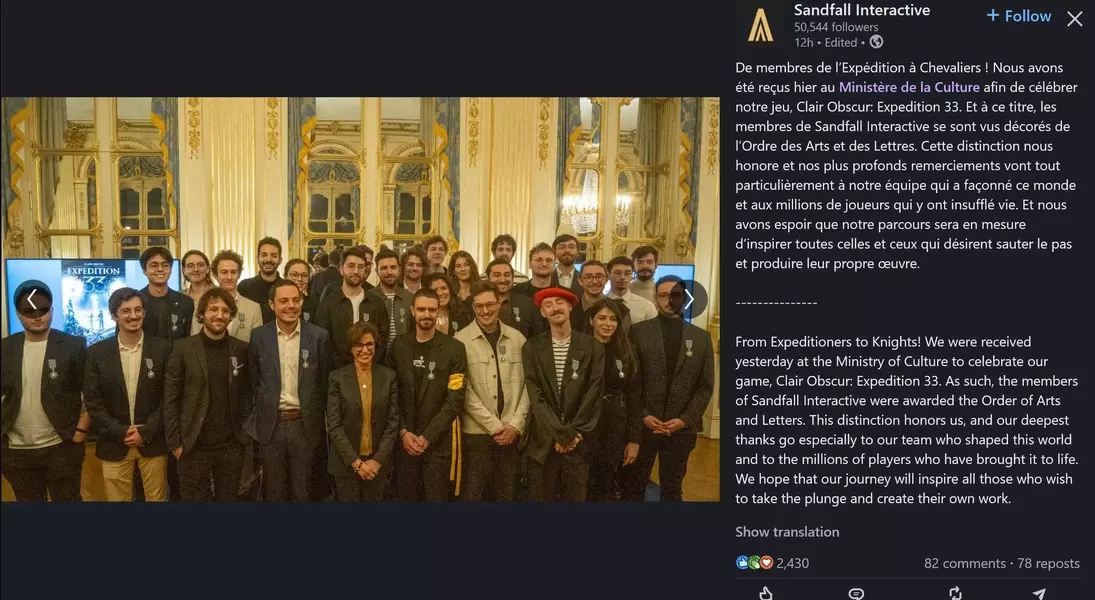Open the list of 2,430 reactions
The image size is (1095, 600).
[793, 563]
